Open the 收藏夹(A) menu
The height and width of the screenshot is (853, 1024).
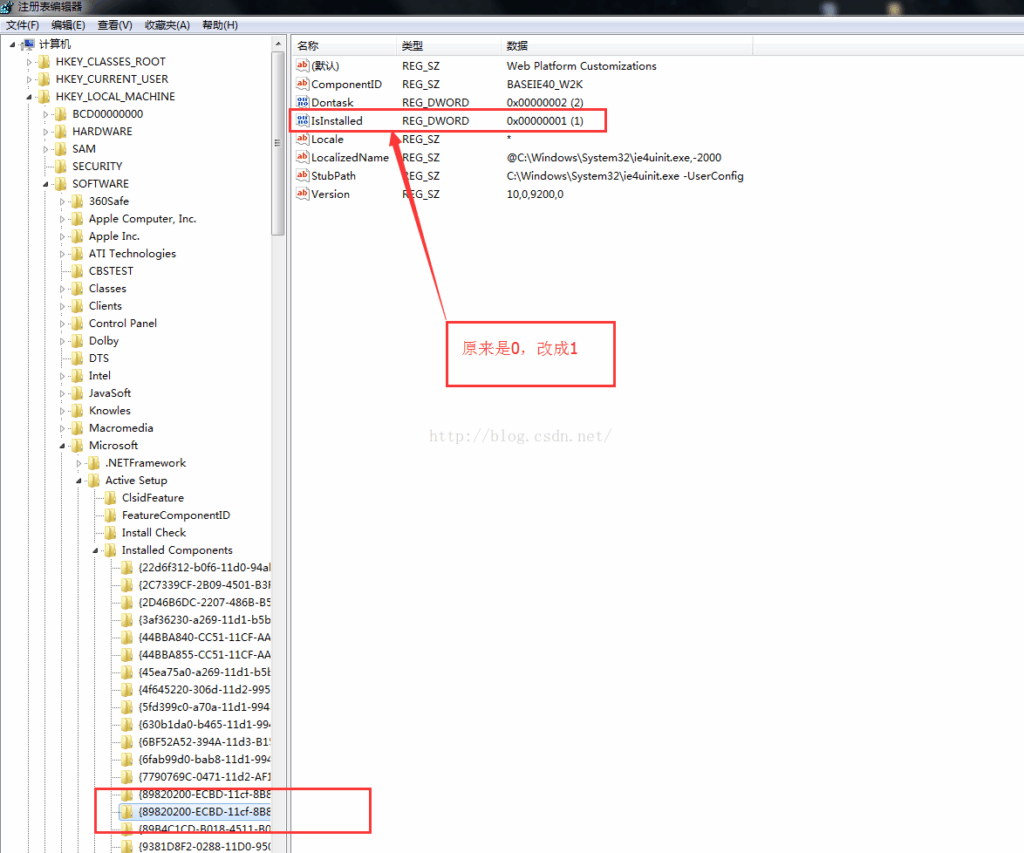[x=169, y=25]
